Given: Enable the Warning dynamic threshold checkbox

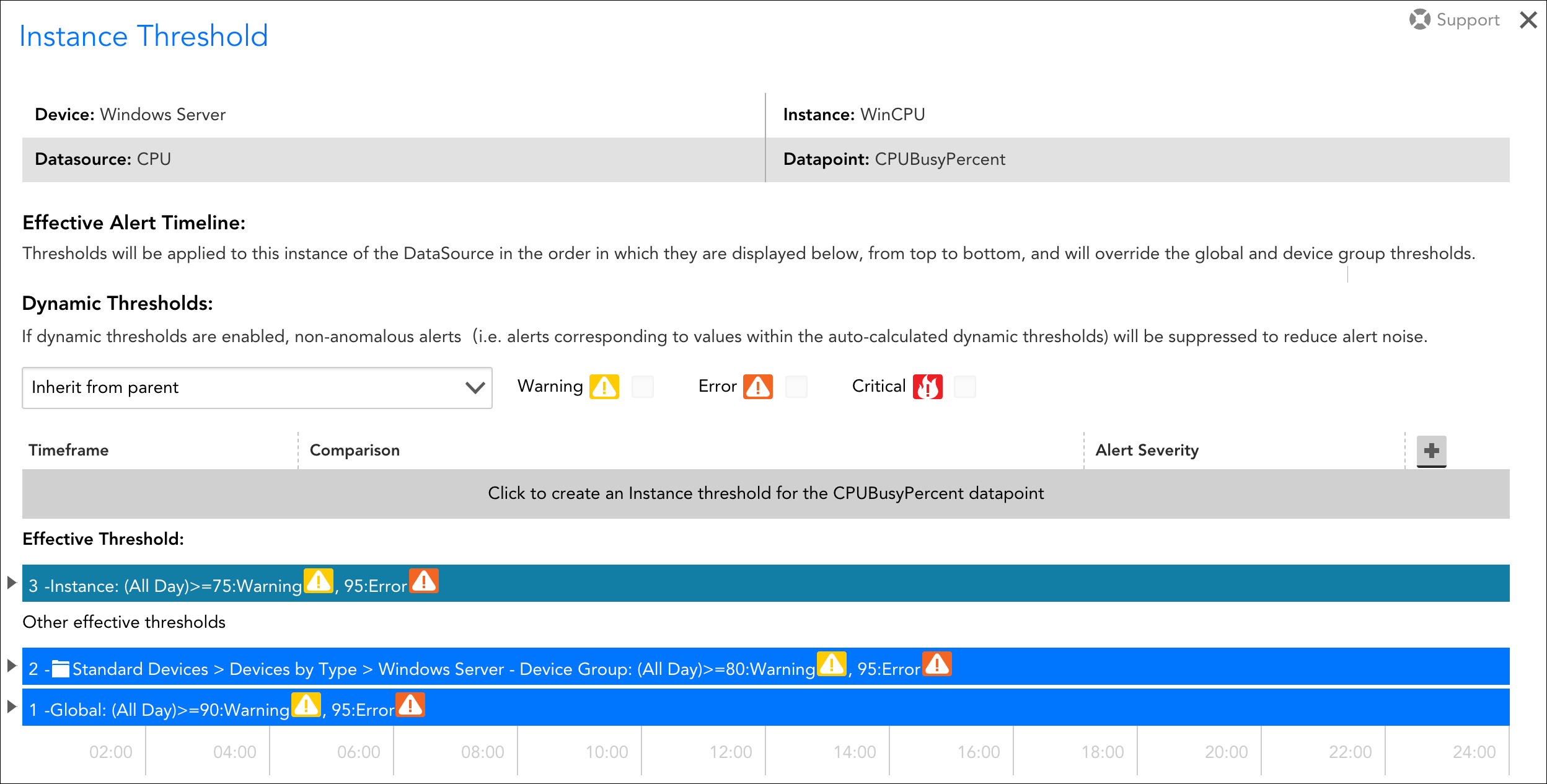Looking at the screenshot, I should click(x=643, y=387).
